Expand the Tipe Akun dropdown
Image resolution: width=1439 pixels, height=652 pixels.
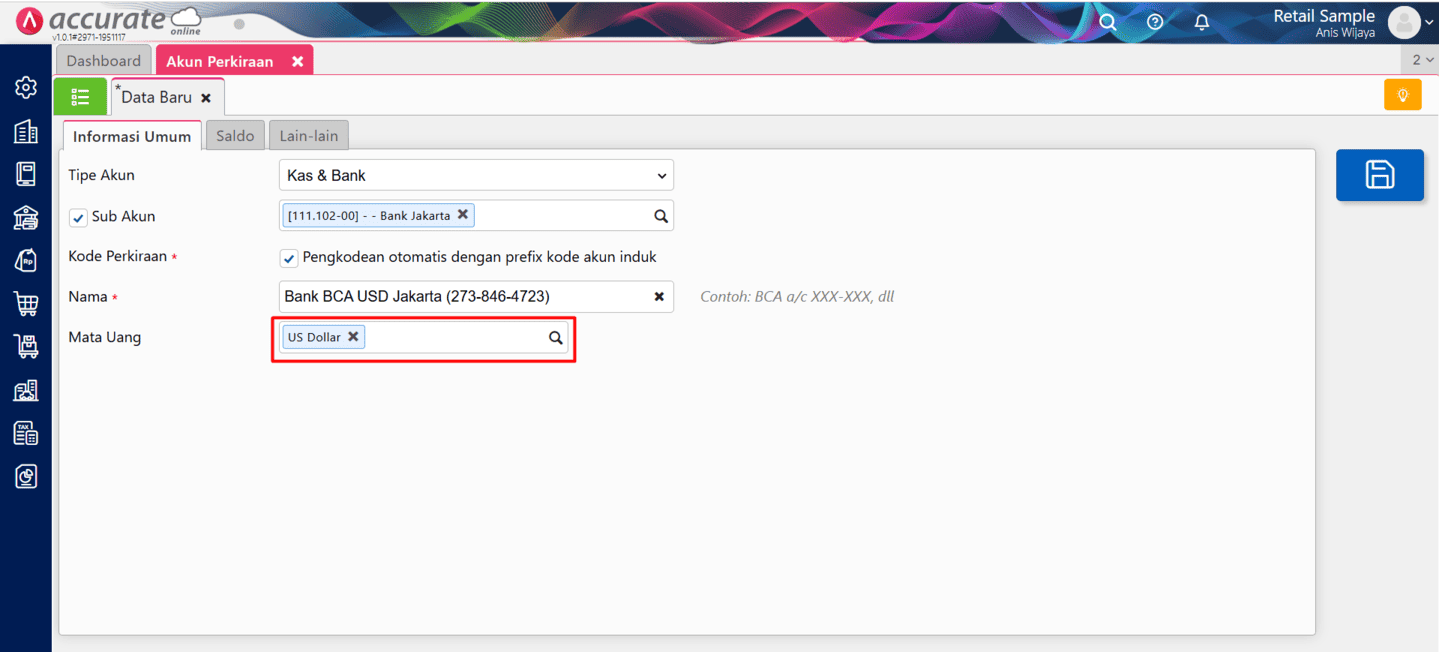(476, 175)
